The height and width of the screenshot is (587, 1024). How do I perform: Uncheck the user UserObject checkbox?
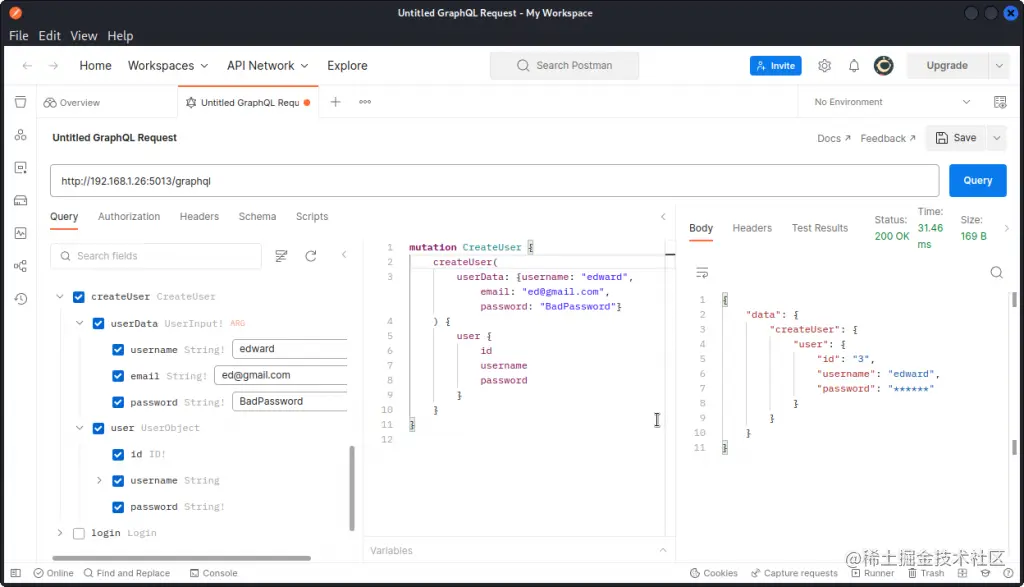(x=98, y=428)
